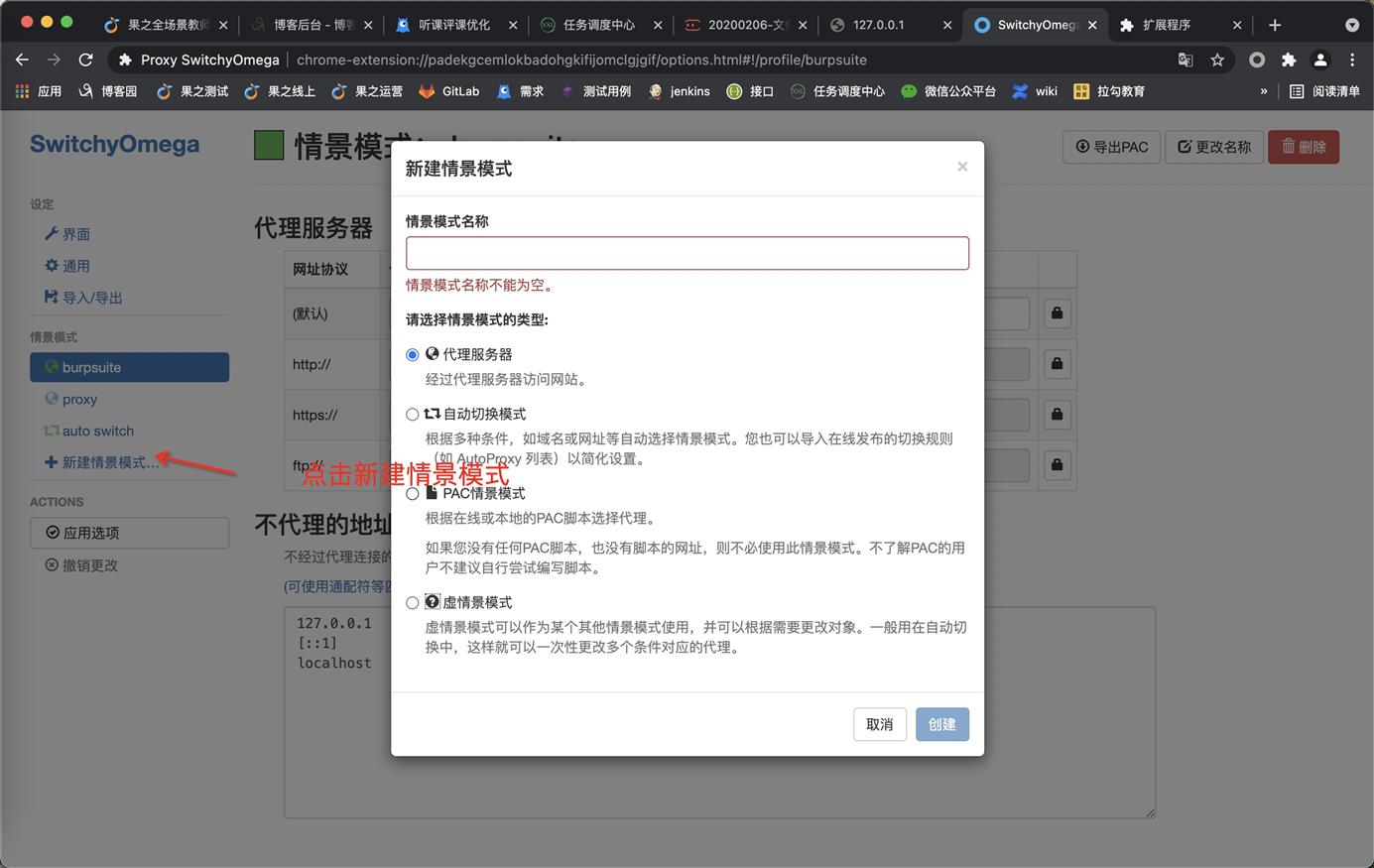Screen dimensions: 1374x868
Task: Click the SwitchyOmega logo title
Action: (114, 144)
